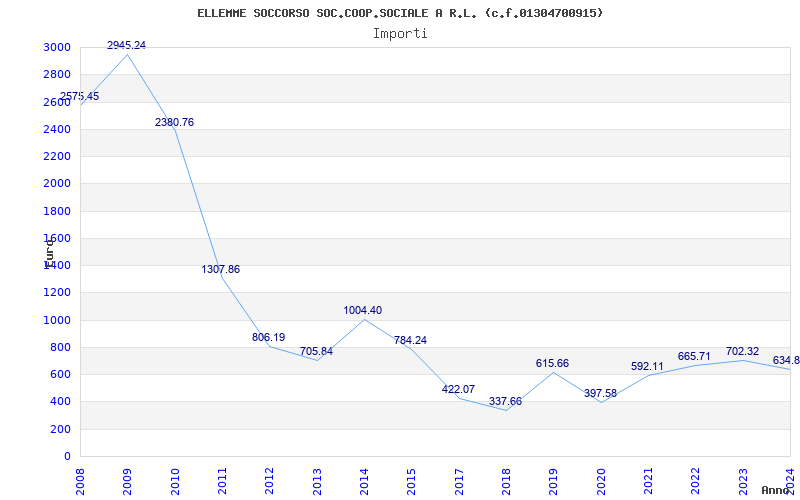Select the 806.19 data label

click(x=268, y=337)
